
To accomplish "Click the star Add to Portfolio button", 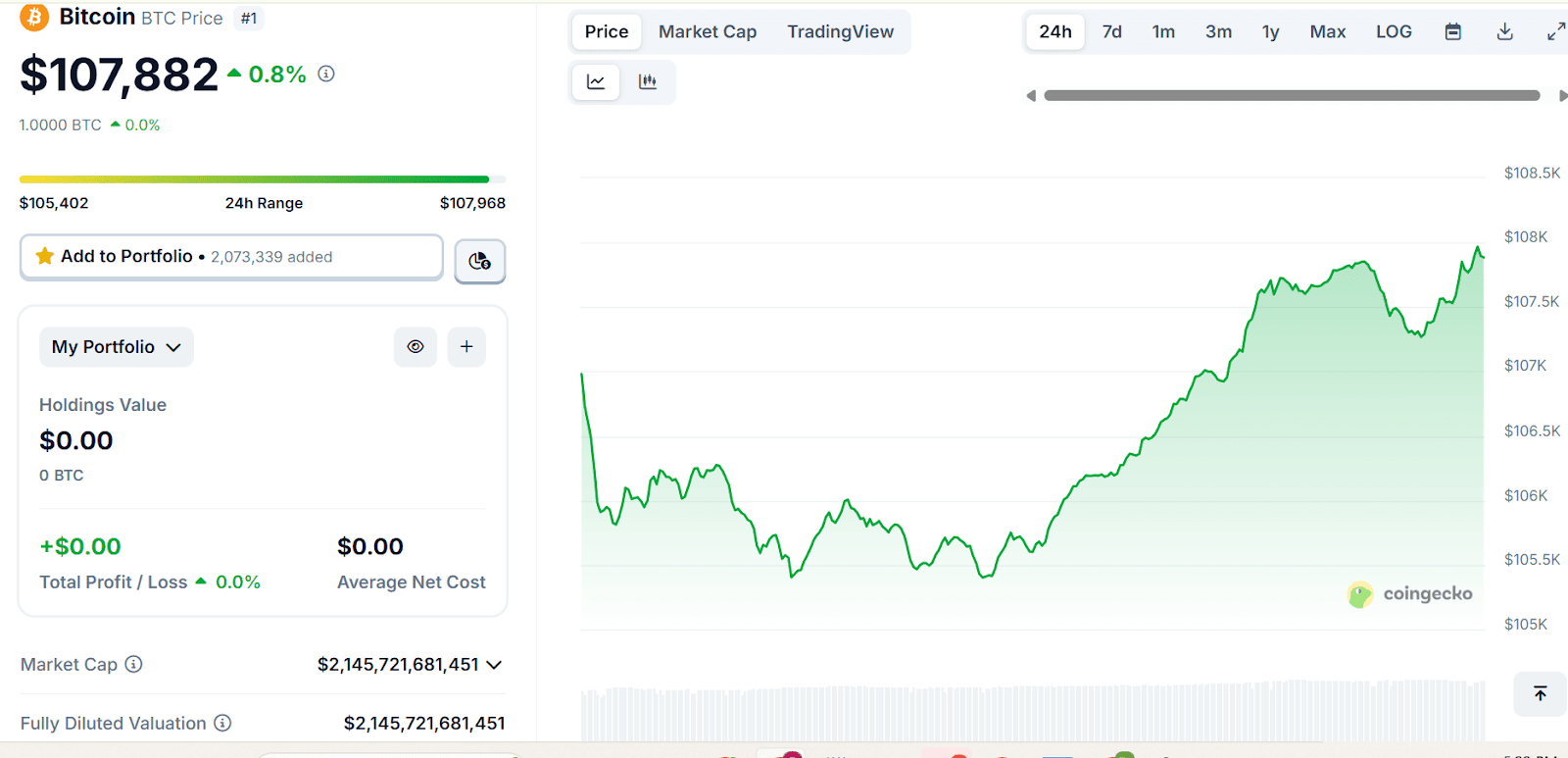I will pyautogui.click(x=231, y=257).
